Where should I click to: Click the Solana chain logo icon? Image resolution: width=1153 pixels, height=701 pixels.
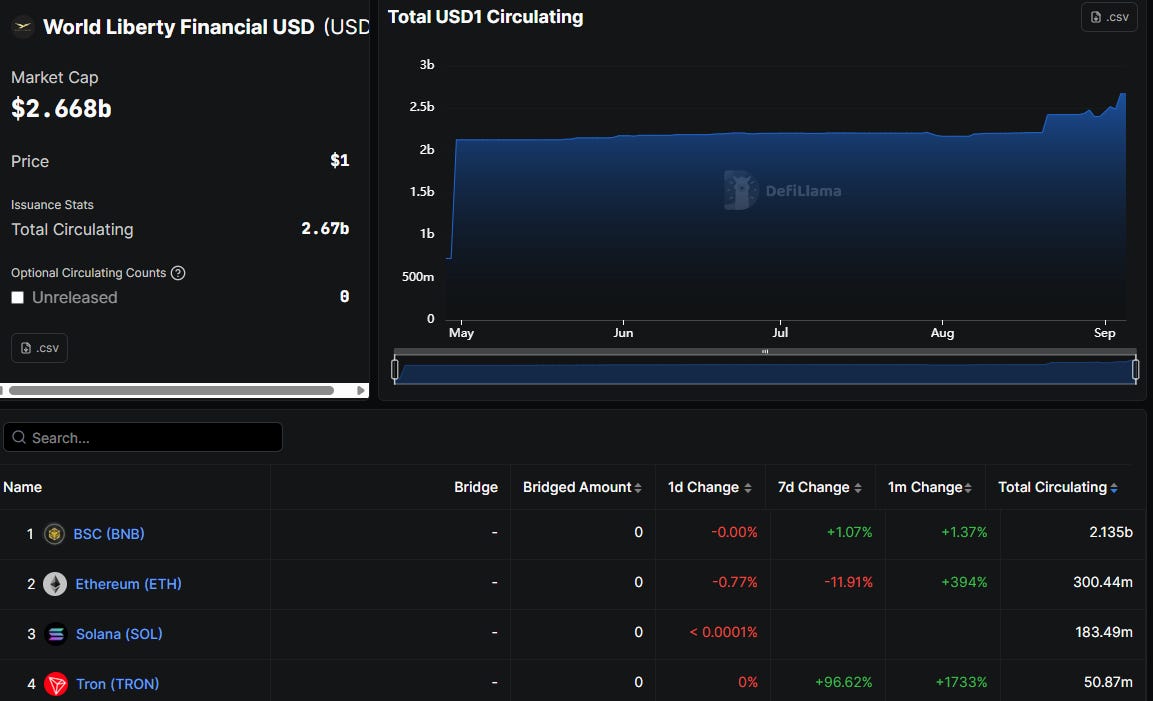click(x=55, y=633)
